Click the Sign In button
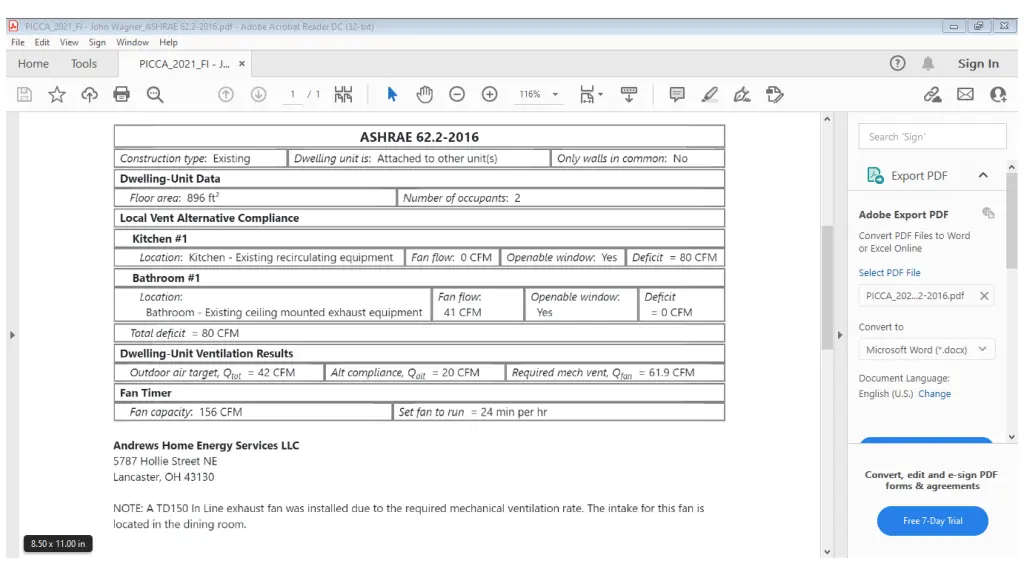 coord(978,63)
